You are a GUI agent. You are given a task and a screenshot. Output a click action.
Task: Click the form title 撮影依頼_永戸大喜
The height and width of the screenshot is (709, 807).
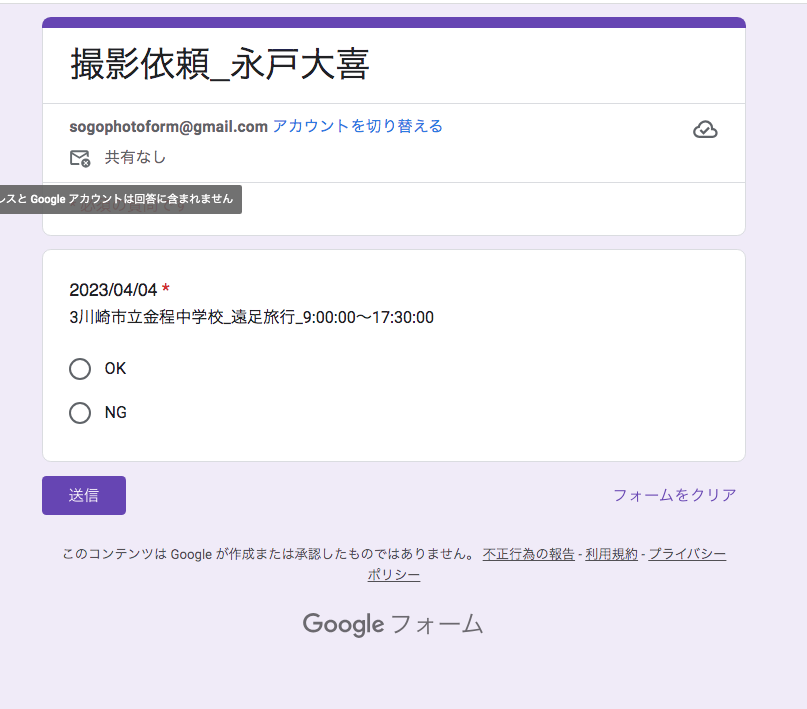click(220, 64)
